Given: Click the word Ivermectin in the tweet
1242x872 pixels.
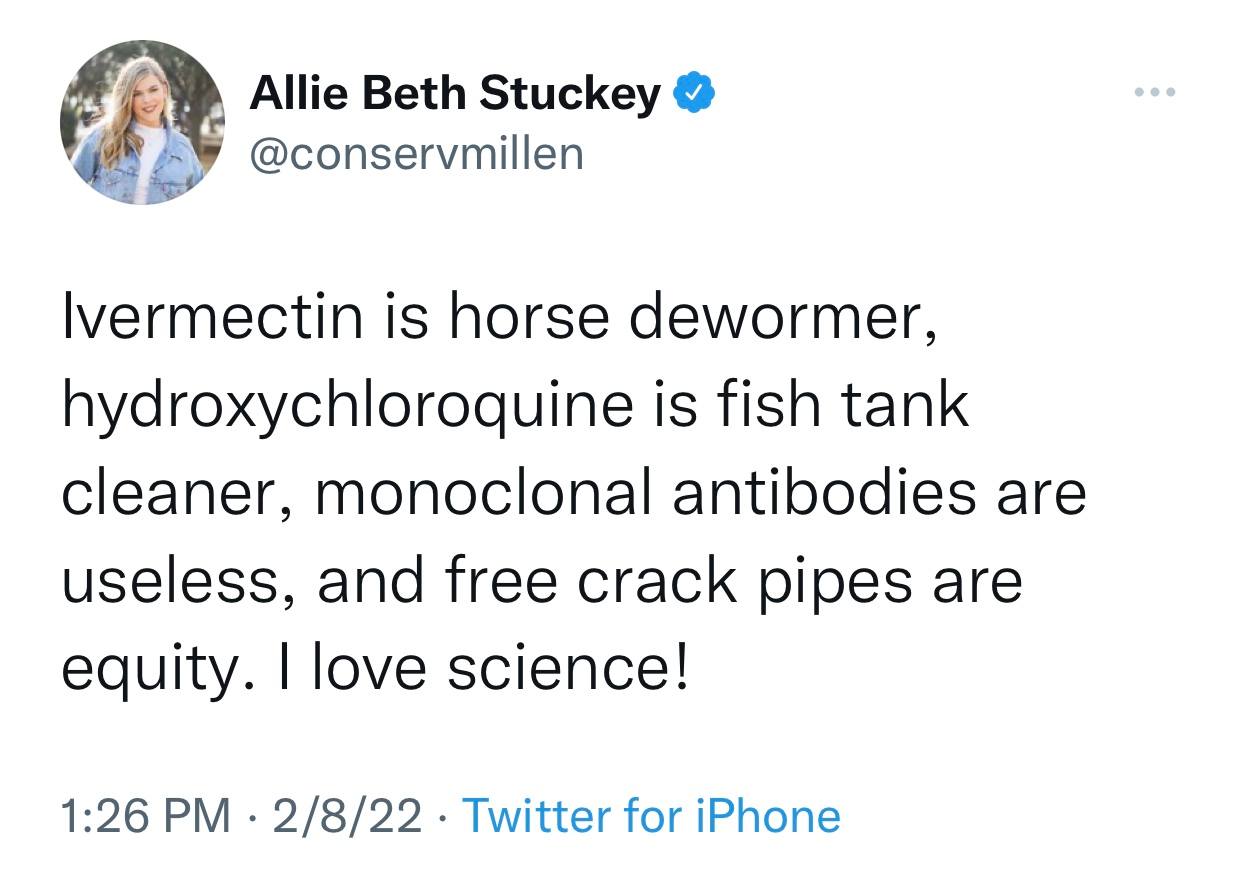Looking at the screenshot, I should coord(212,317).
